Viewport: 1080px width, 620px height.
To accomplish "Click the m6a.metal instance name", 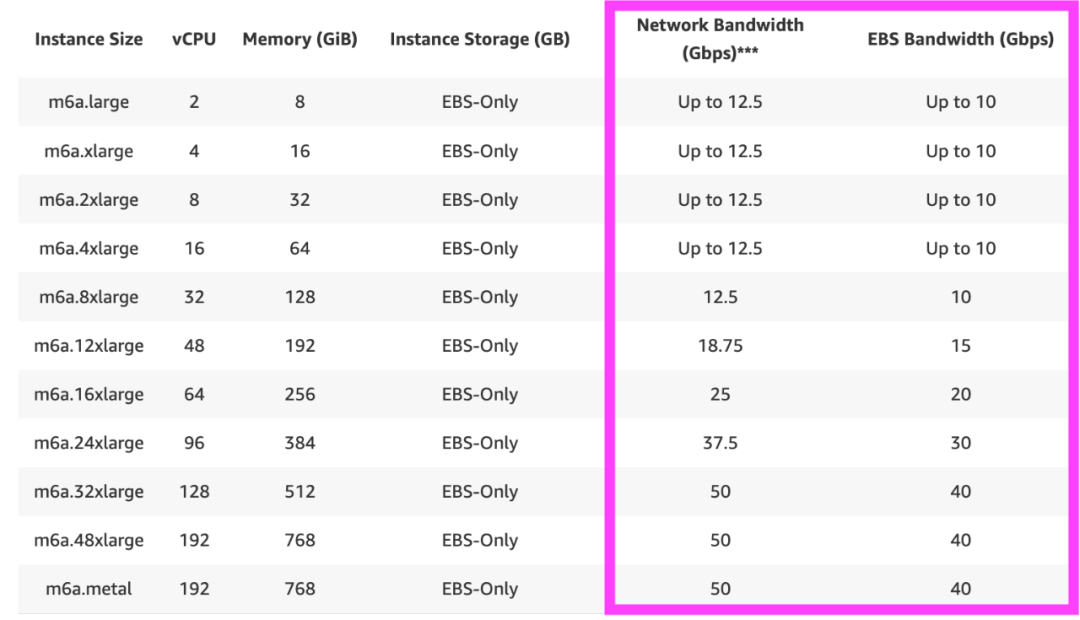I will [86, 589].
